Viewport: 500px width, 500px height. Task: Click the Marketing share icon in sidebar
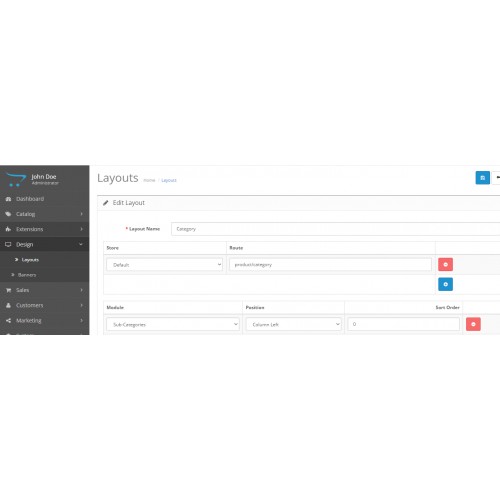click(x=8, y=321)
